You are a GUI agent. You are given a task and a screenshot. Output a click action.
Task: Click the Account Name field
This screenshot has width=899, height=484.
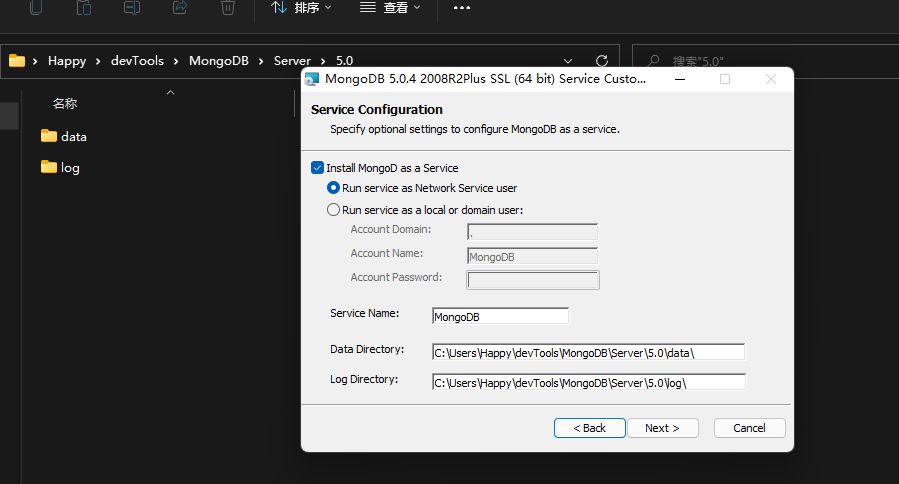533,256
